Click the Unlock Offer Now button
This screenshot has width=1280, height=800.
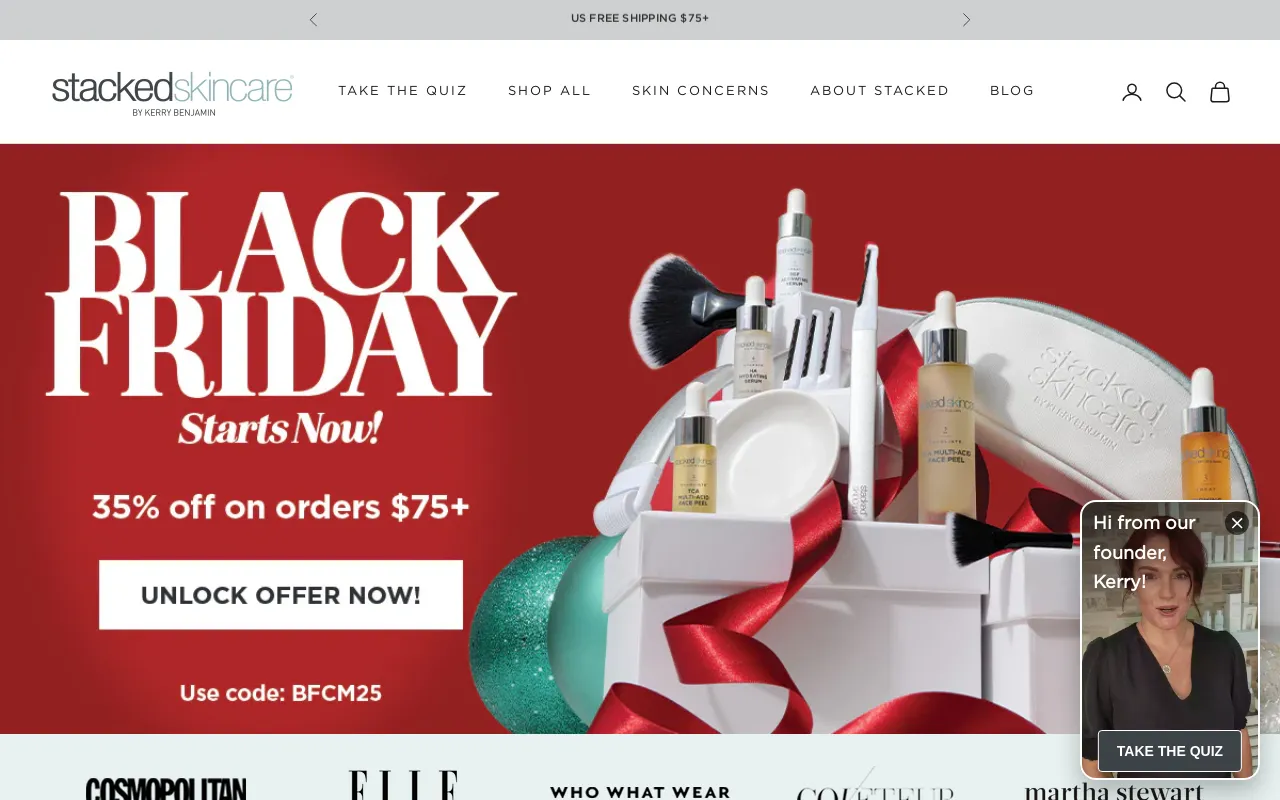click(x=281, y=595)
